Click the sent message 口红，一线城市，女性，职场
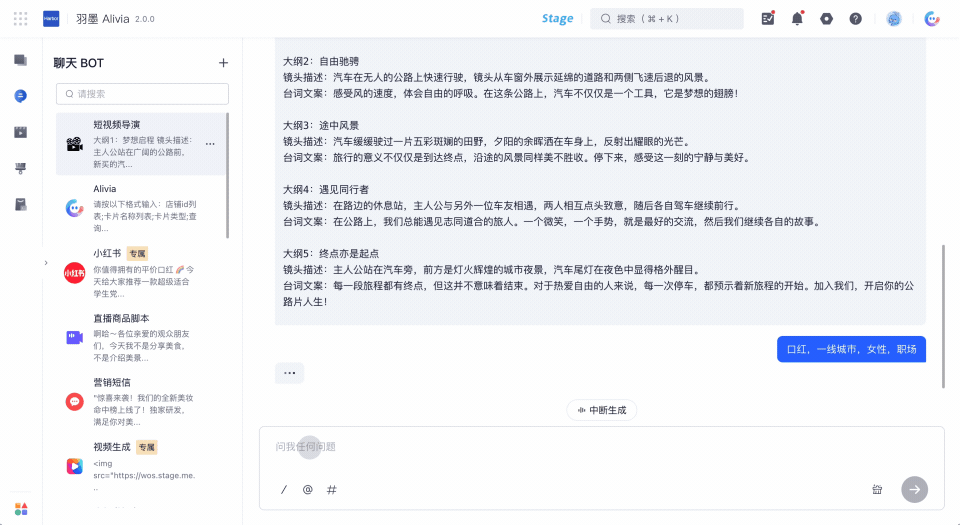960x525 pixels. 851,349
